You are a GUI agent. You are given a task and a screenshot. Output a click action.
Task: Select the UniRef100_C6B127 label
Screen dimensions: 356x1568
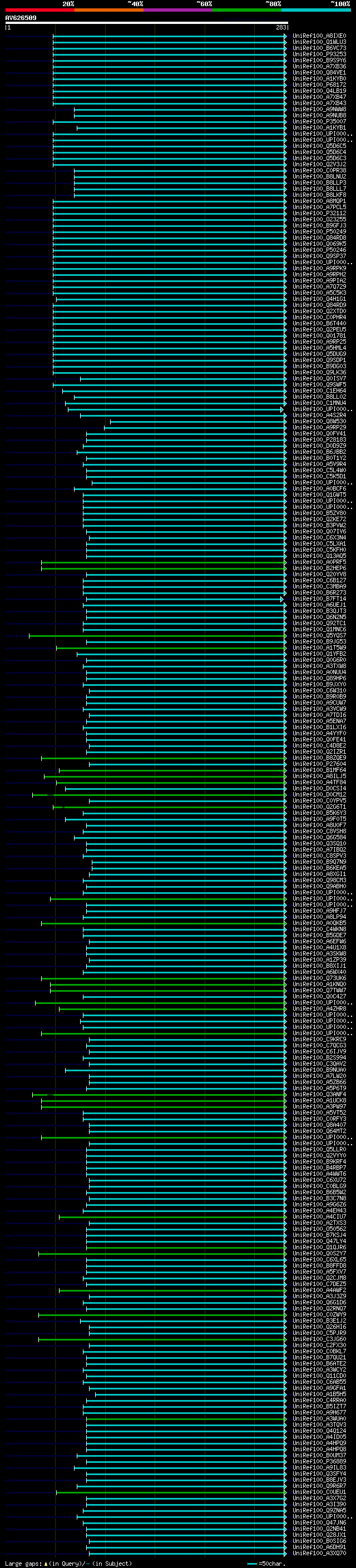click(x=319, y=580)
